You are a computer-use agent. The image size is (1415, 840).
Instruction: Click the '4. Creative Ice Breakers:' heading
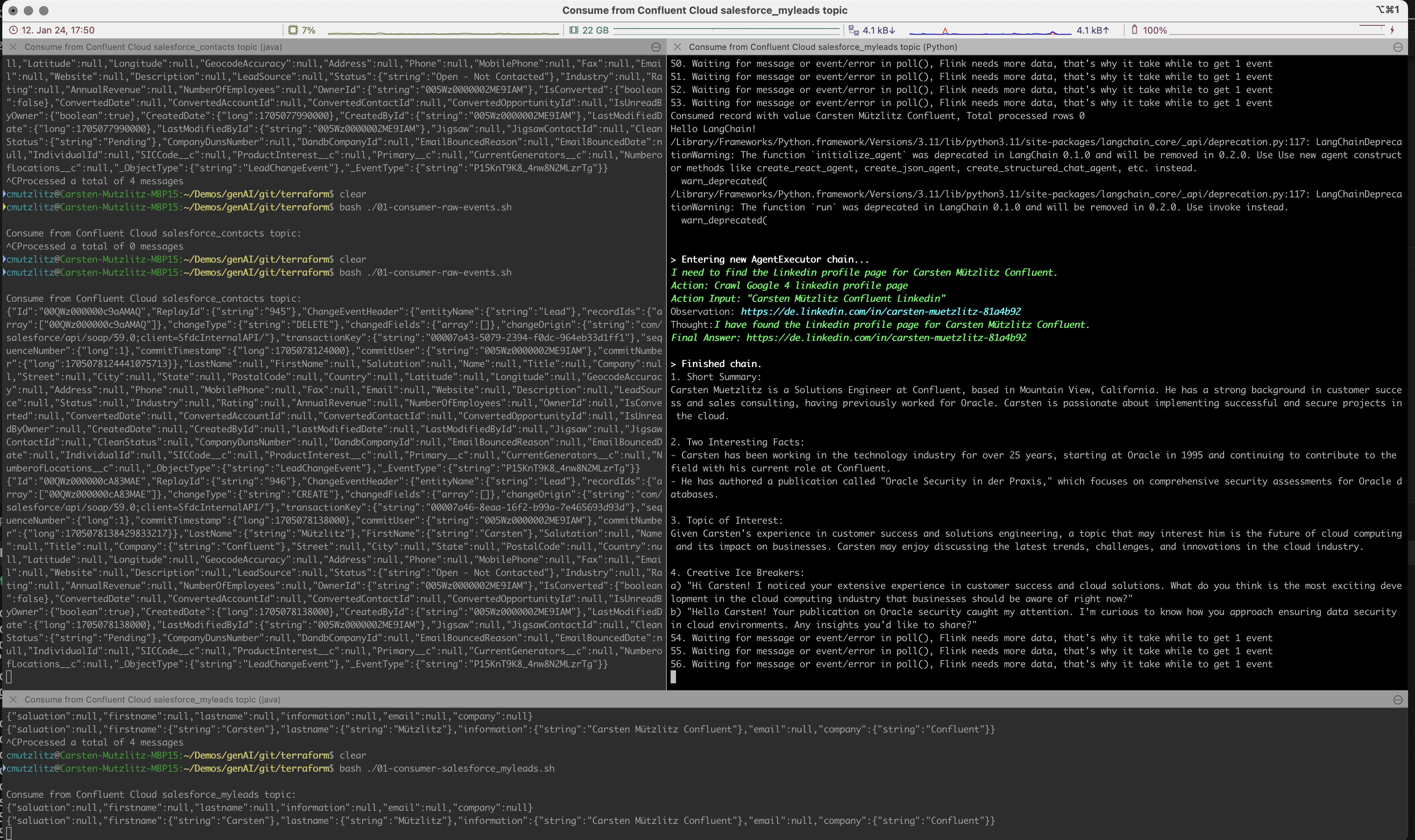coord(737,572)
